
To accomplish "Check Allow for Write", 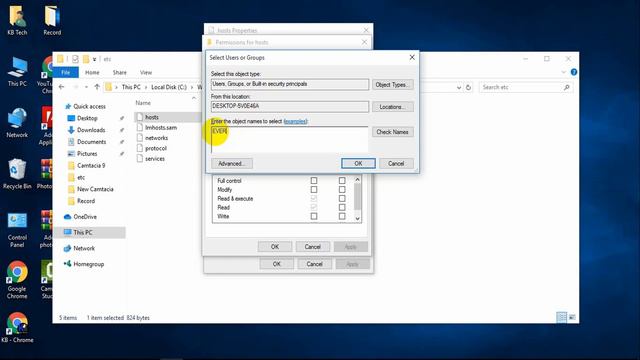I will tap(314, 216).
